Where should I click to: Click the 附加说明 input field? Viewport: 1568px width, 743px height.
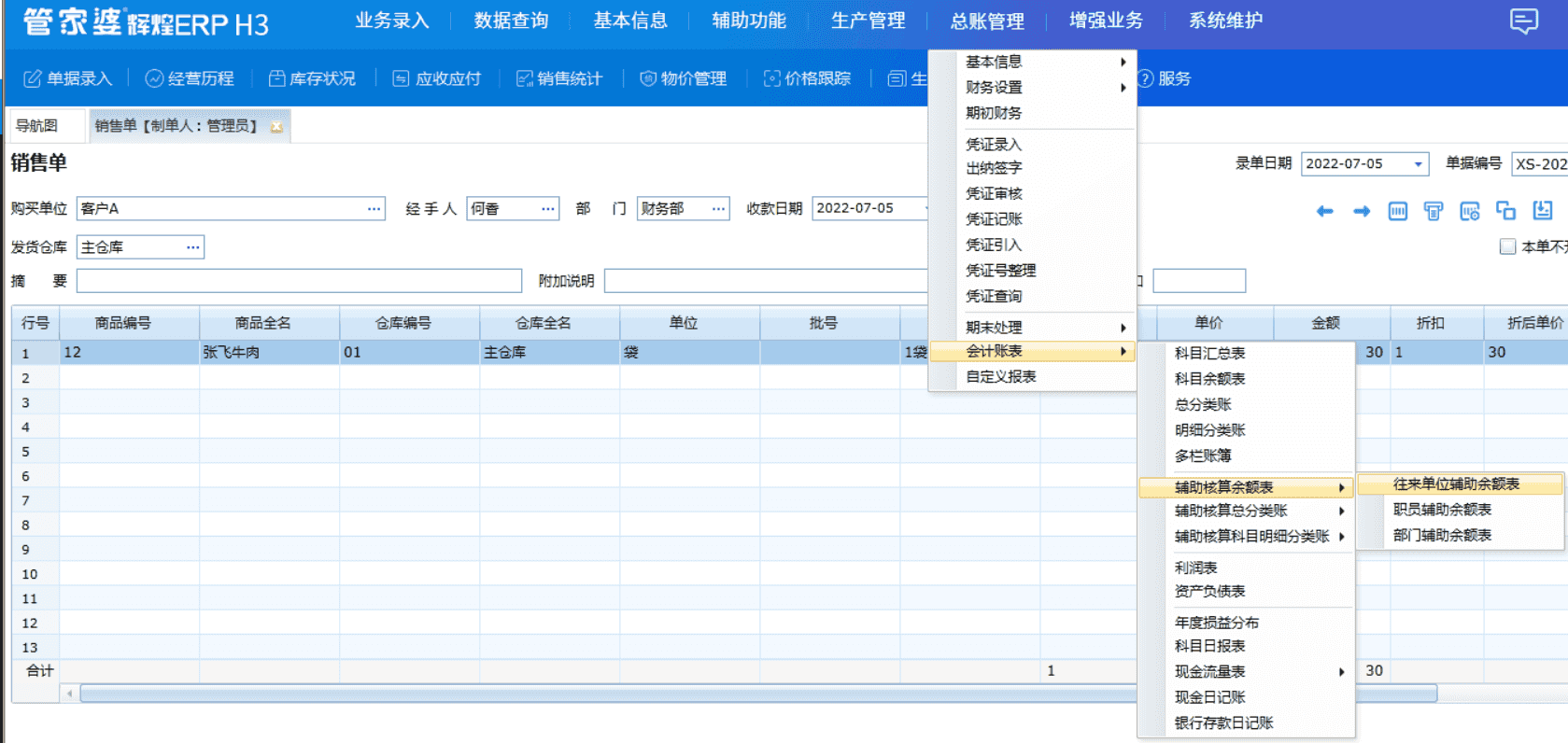(x=766, y=281)
